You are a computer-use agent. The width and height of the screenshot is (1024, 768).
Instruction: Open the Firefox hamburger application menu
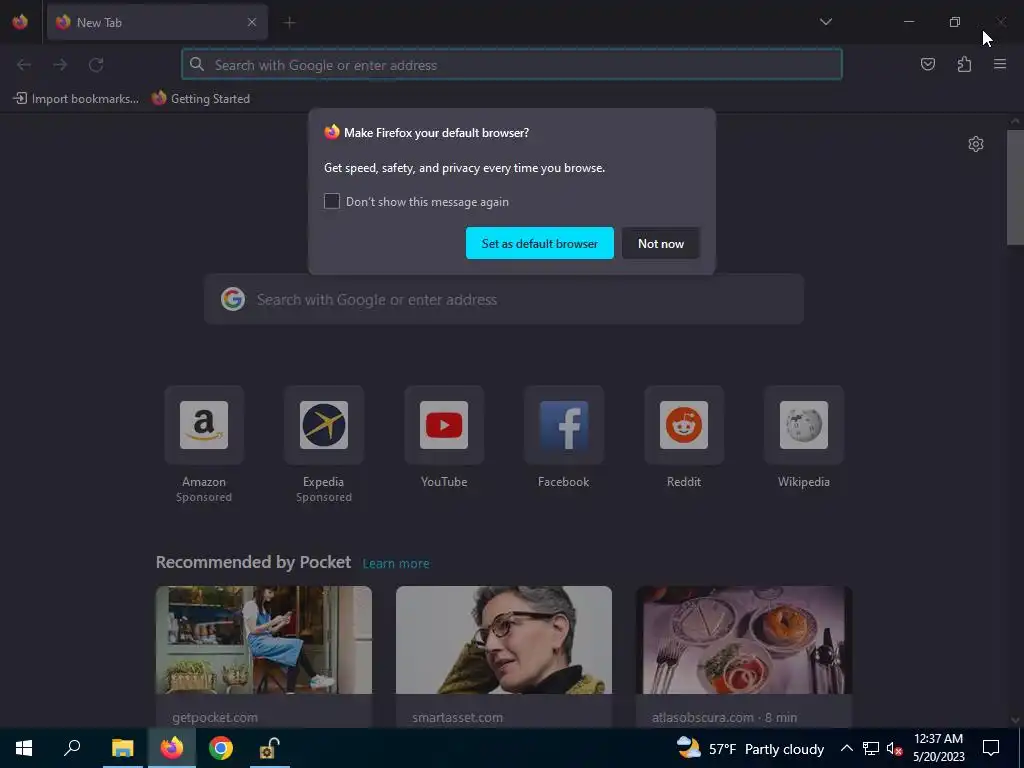point(1000,64)
